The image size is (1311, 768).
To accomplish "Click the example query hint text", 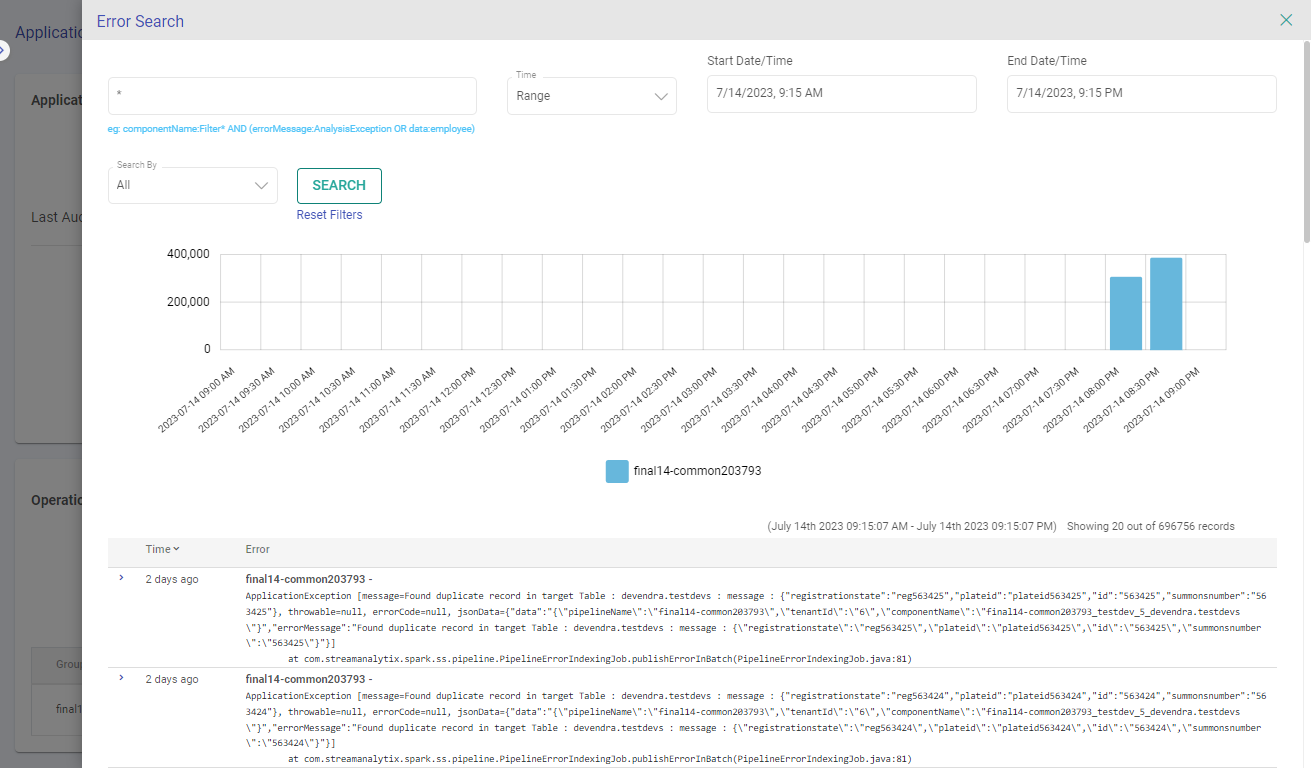I will coord(291,129).
